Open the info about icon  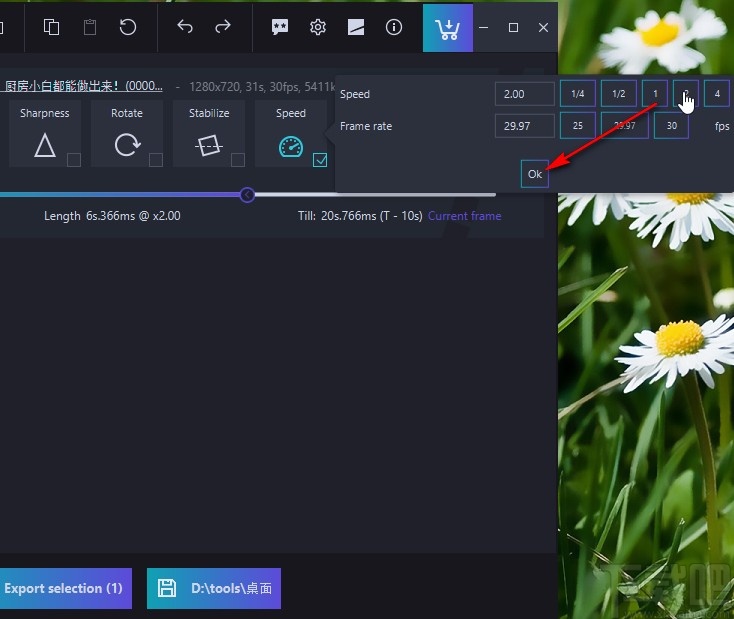tap(394, 27)
